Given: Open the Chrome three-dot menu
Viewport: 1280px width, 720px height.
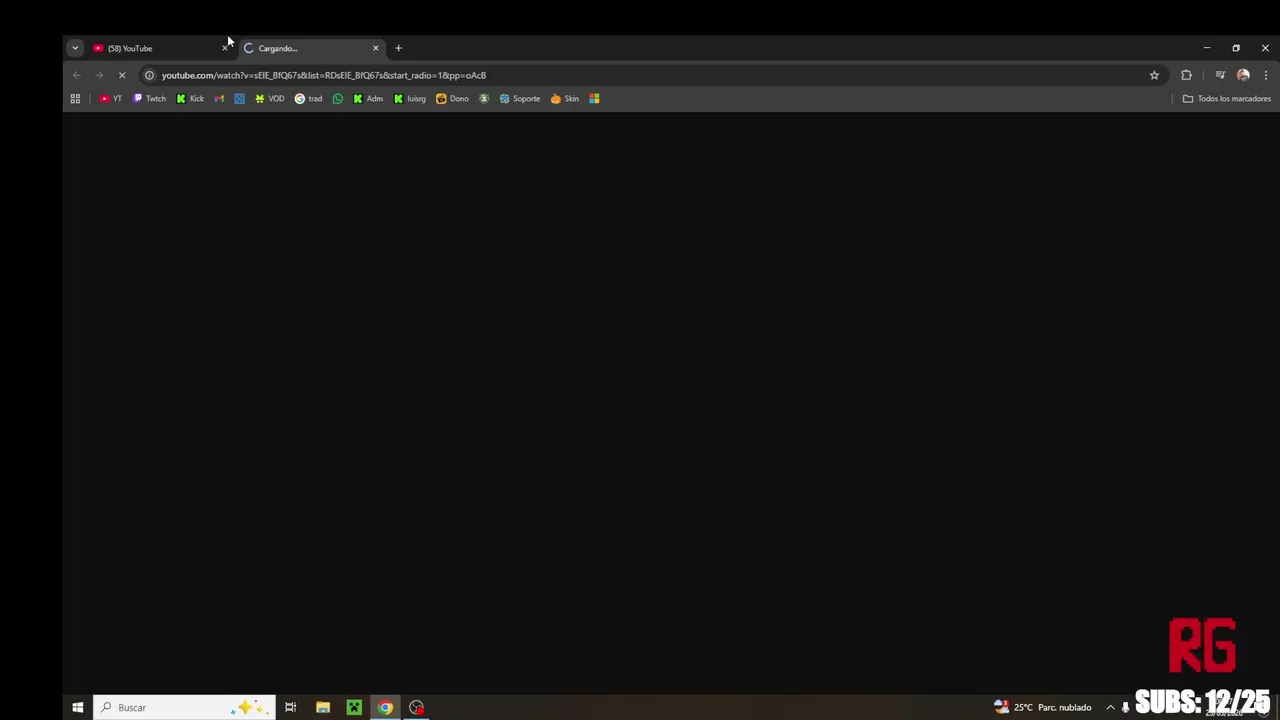Looking at the screenshot, I should (x=1266, y=75).
